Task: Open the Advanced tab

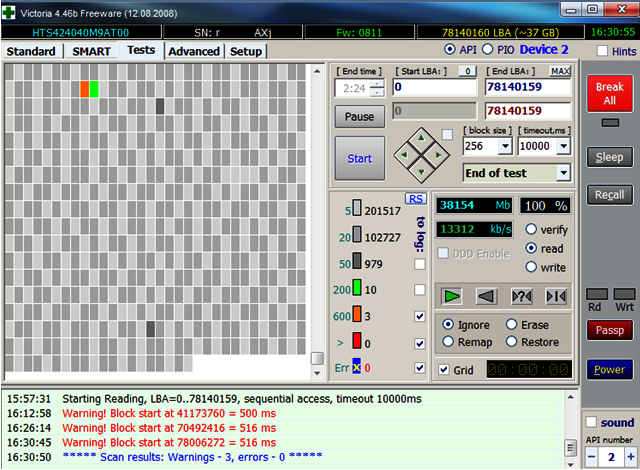Action: [194, 51]
